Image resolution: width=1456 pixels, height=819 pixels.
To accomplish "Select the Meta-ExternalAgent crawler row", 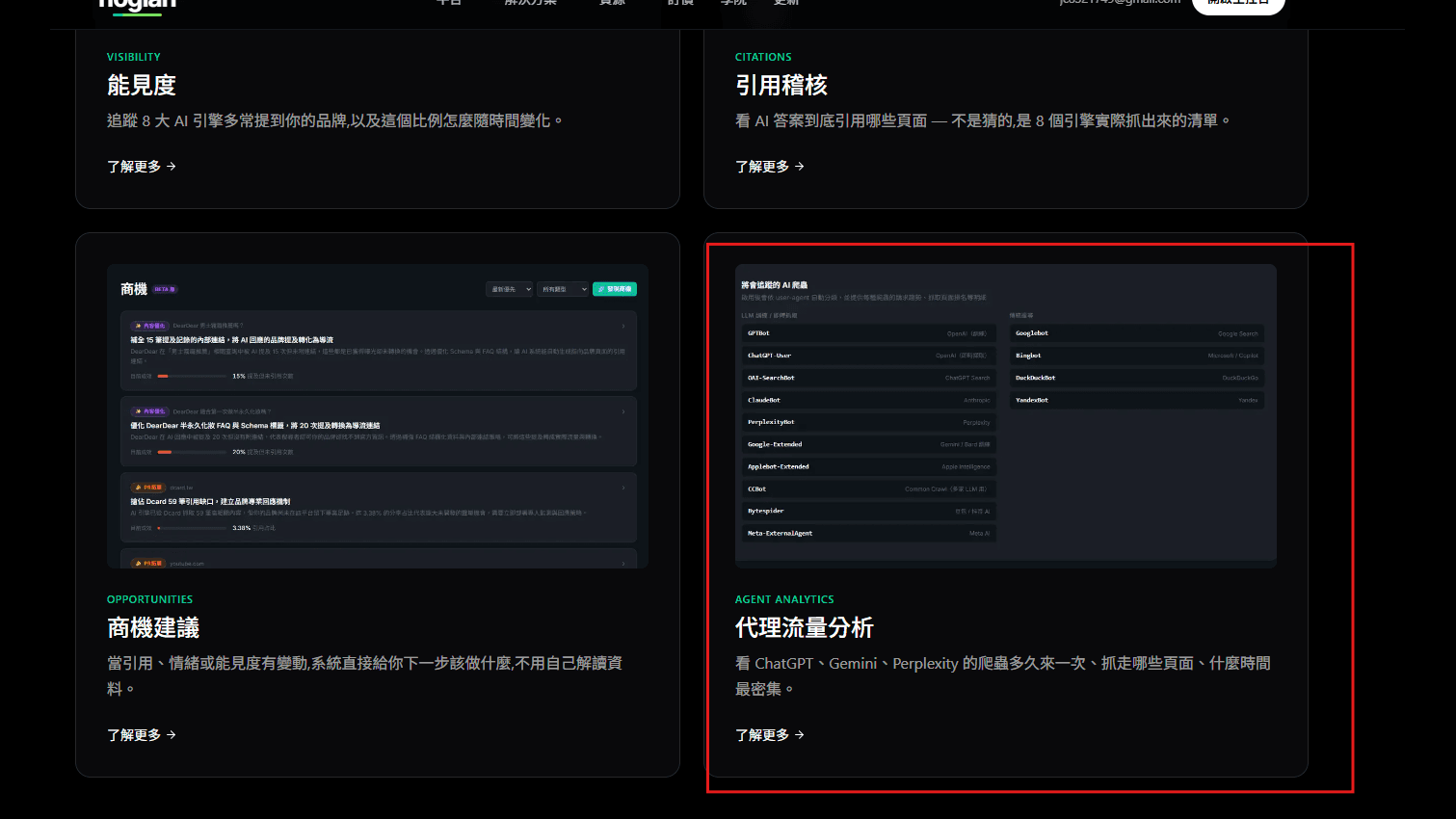I will tap(868, 533).
